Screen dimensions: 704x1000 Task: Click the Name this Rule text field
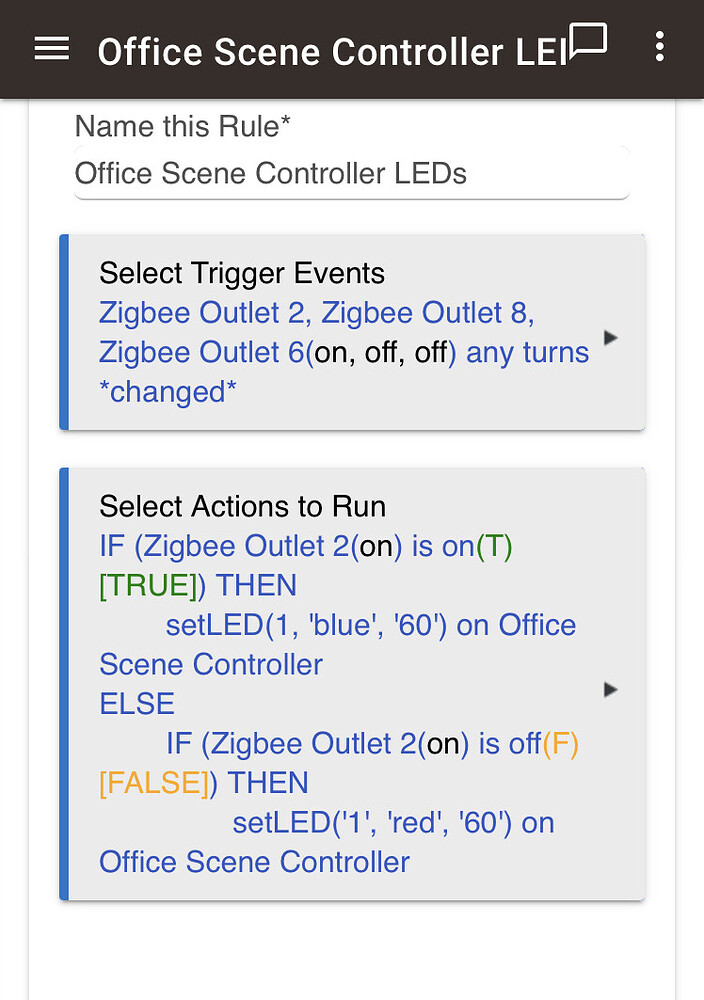351,174
